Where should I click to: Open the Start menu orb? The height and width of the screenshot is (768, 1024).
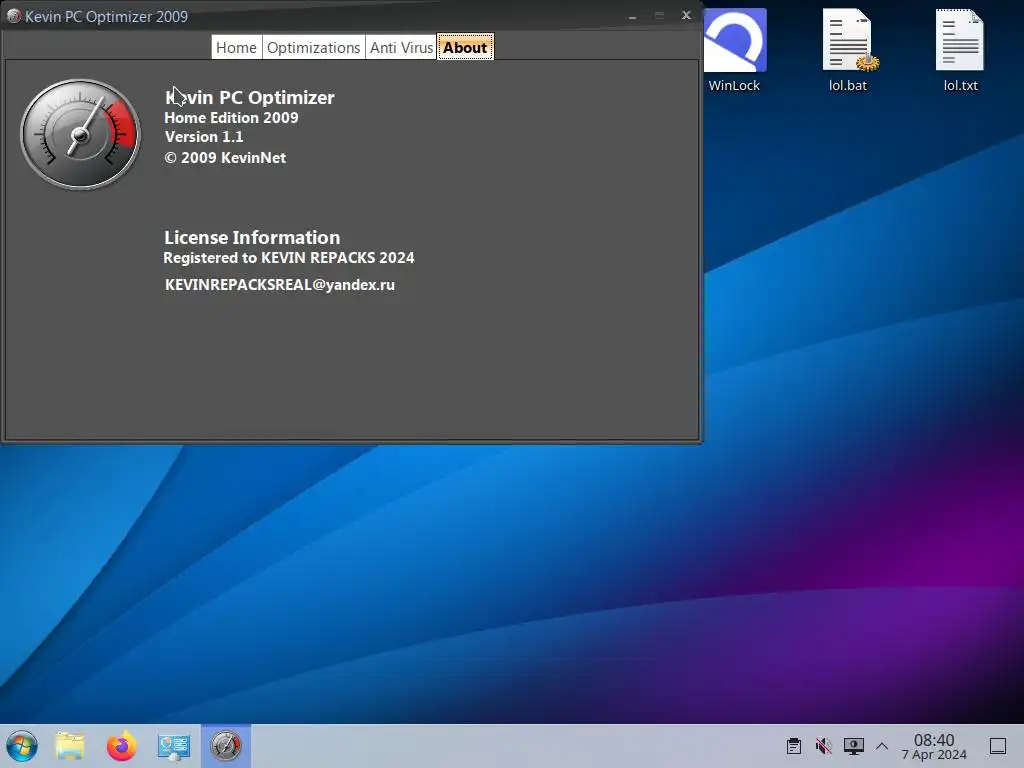click(22, 746)
